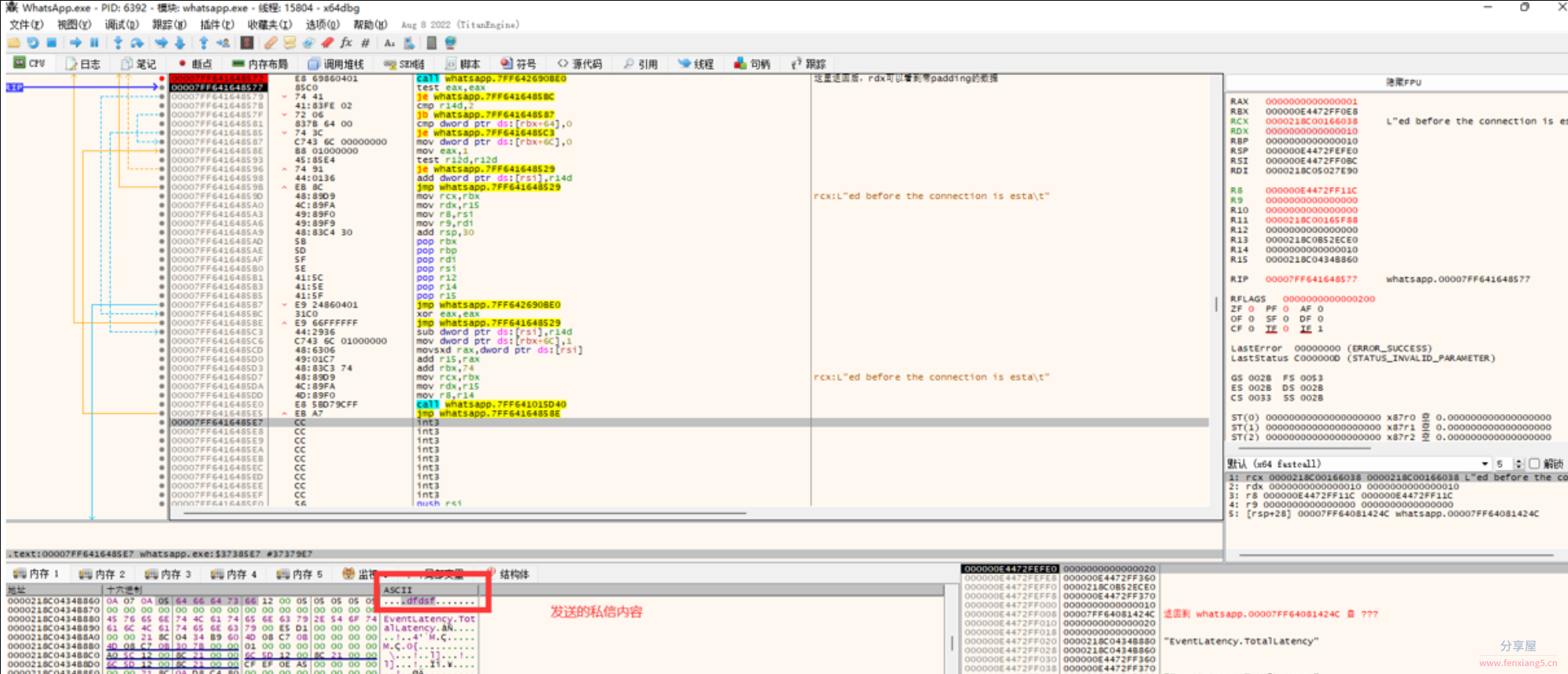
Task: Click the Step Into icon
Action: tap(118, 43)
